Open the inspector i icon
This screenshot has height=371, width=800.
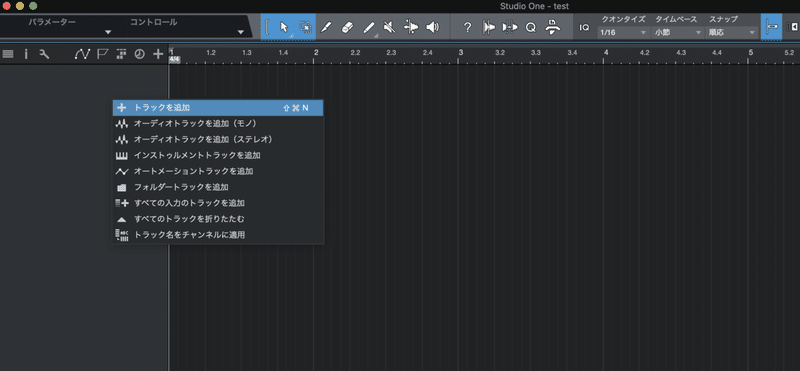point(26,54)
